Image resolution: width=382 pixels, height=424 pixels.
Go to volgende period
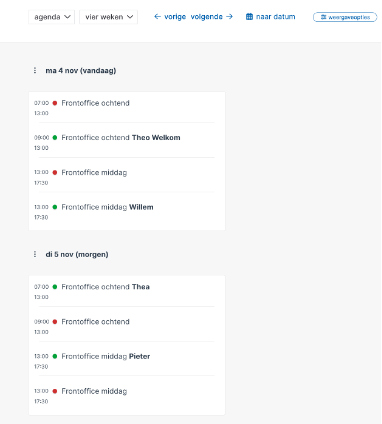212,17
